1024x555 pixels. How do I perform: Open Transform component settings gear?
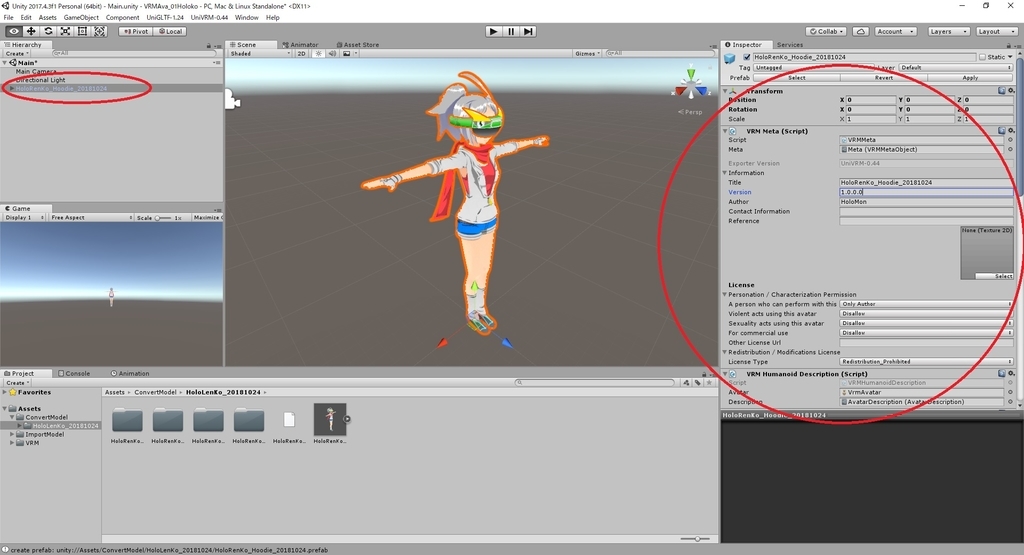(x=1011, y=91)
